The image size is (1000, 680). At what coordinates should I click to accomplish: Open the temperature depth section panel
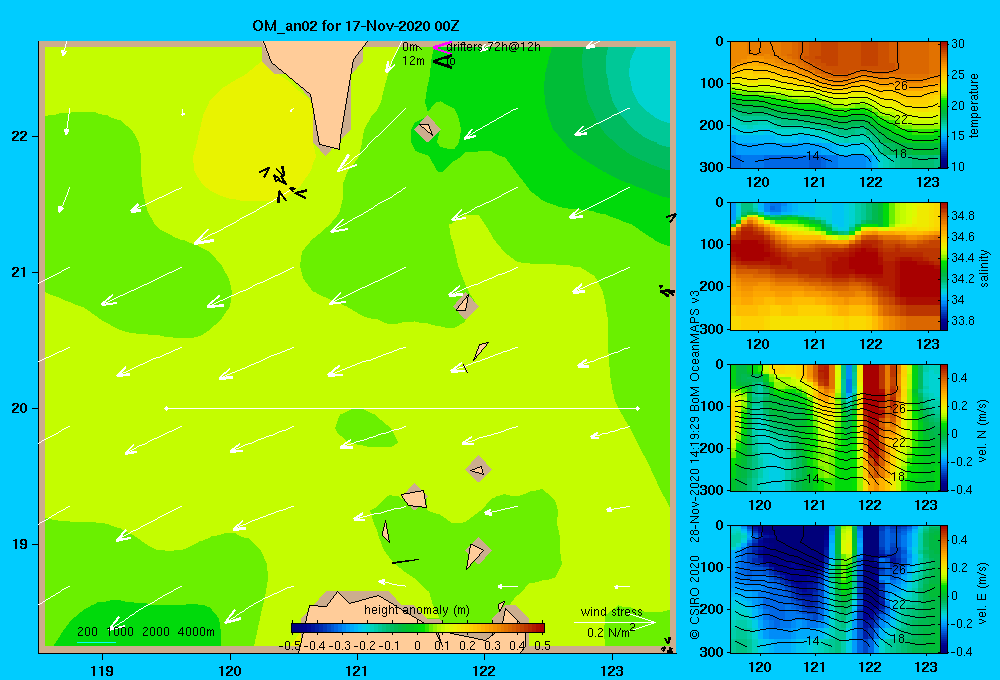click(835, 105)
